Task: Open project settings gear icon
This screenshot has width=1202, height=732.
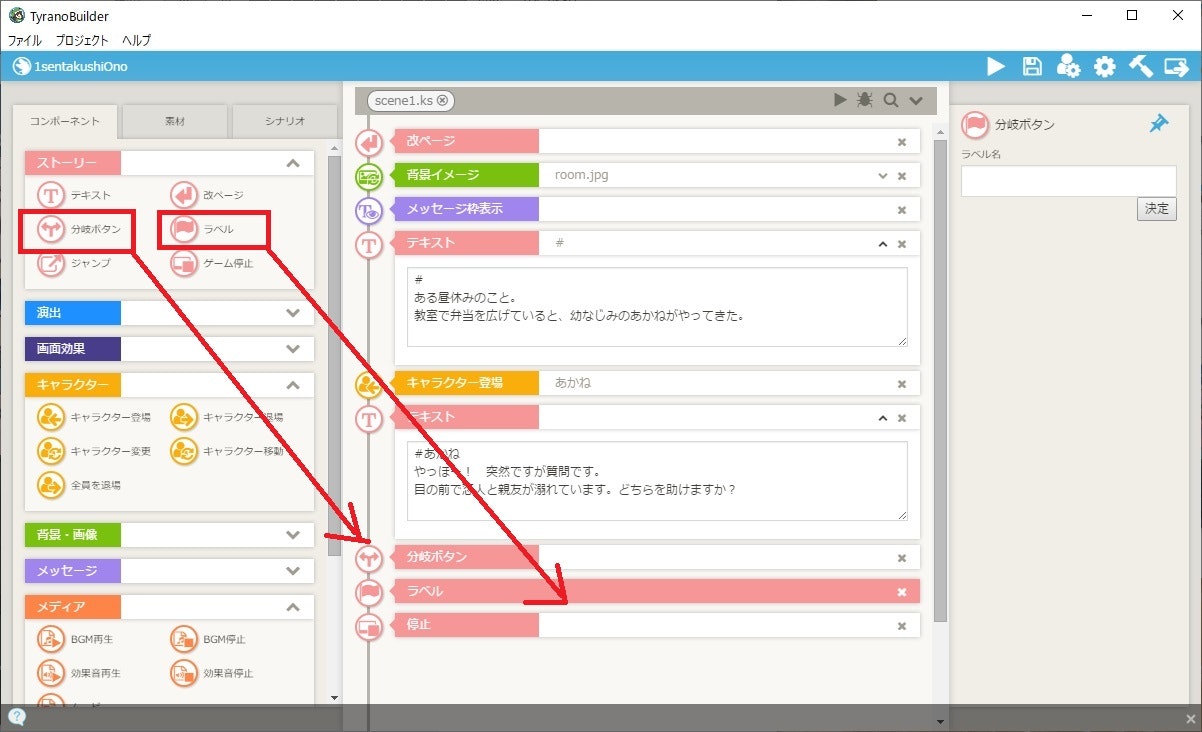Action: click(1104, 66)
